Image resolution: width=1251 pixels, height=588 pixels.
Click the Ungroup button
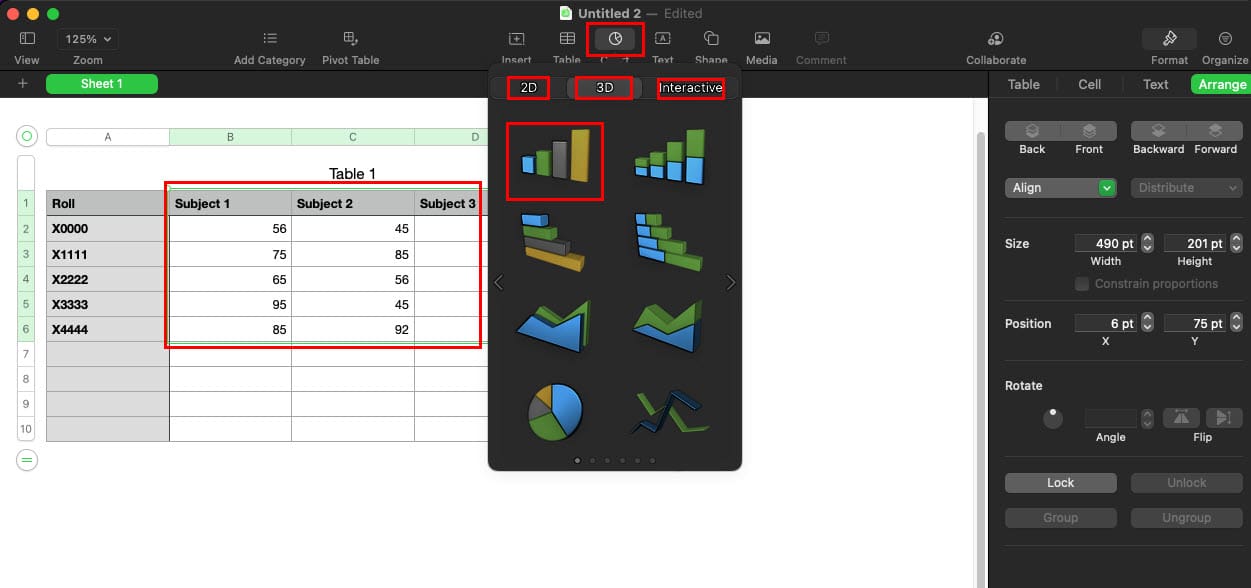pyautogui.click(x=1187, y=518)
